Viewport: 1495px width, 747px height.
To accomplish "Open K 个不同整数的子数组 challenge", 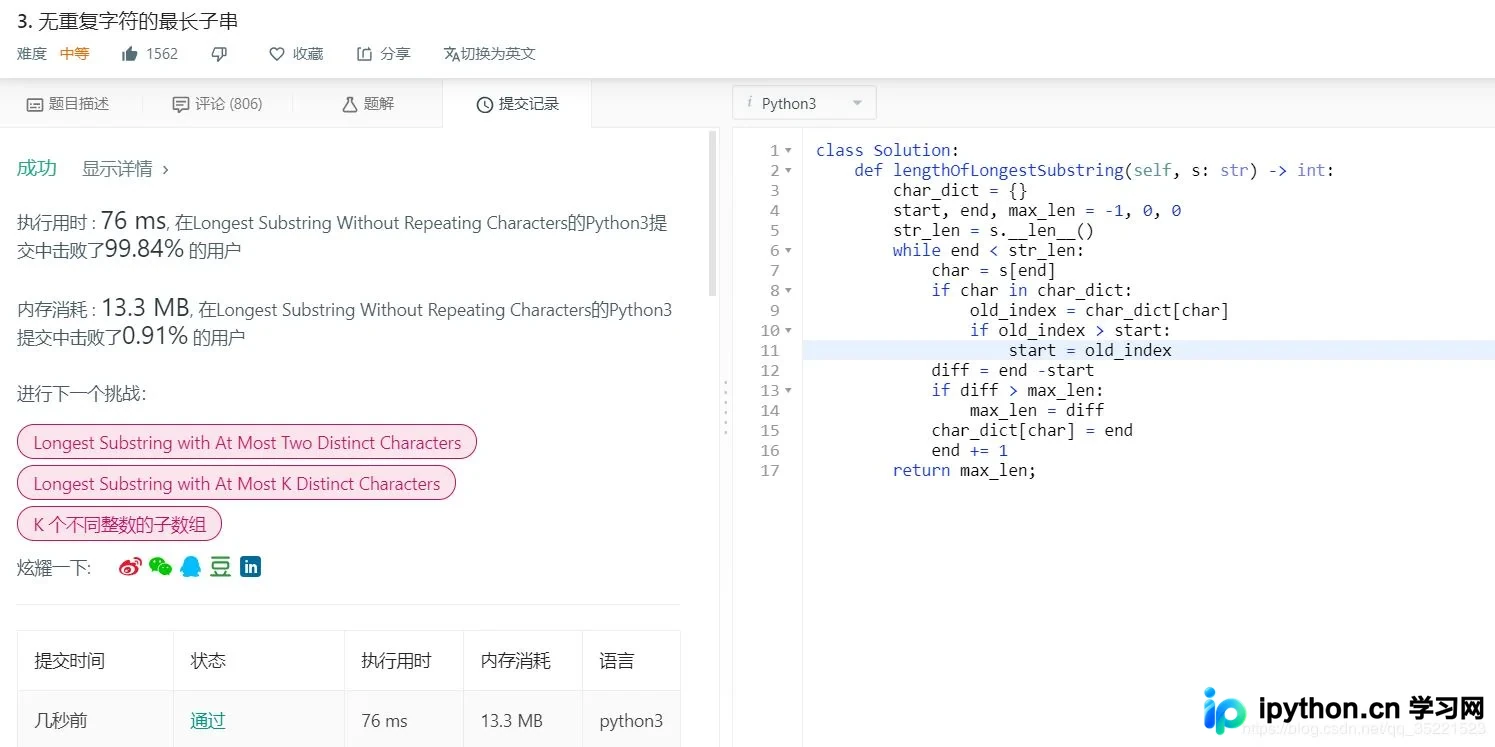I will coord(119,524).
